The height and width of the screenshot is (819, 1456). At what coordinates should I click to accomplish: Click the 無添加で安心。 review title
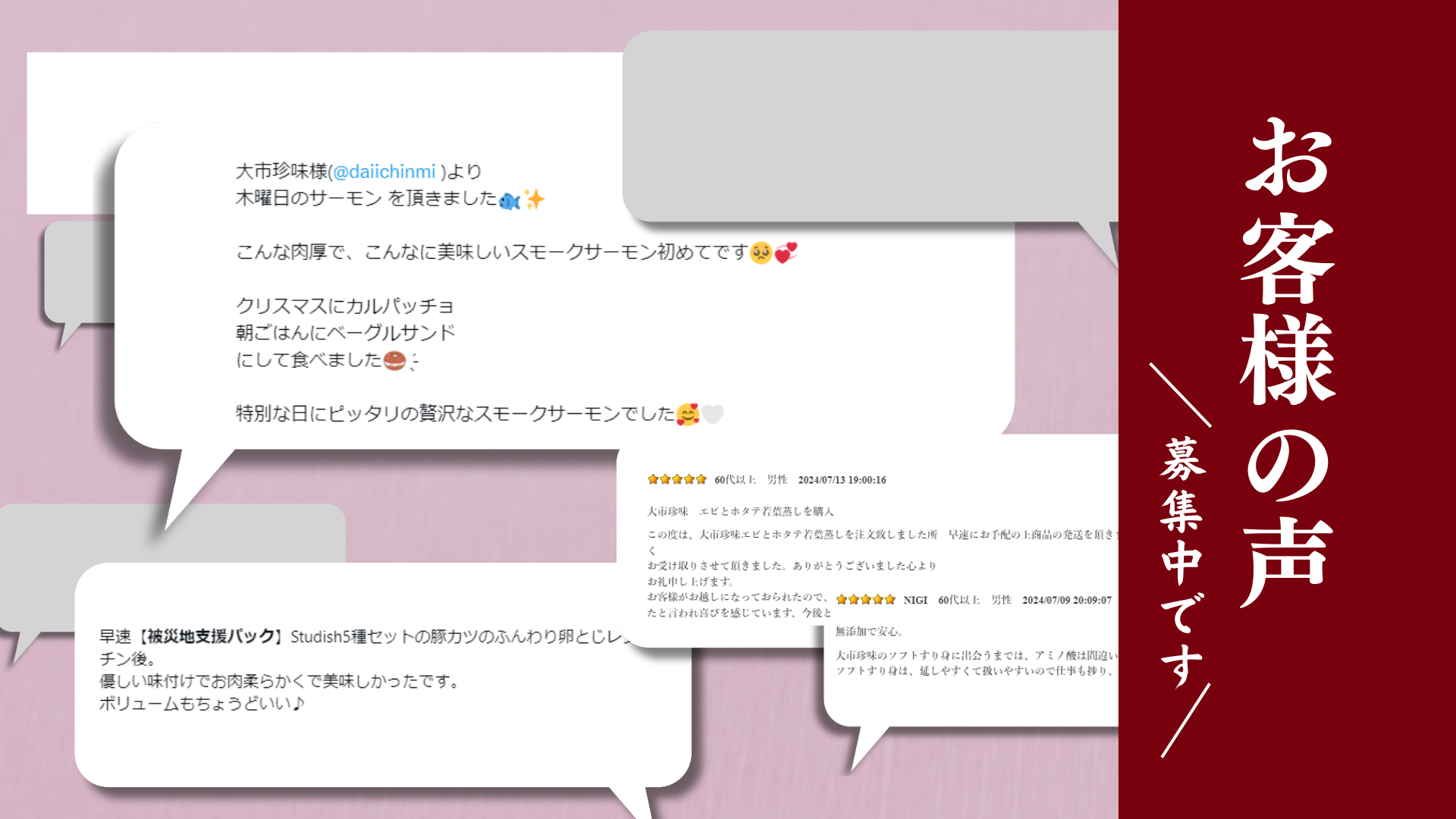point(869,631)
